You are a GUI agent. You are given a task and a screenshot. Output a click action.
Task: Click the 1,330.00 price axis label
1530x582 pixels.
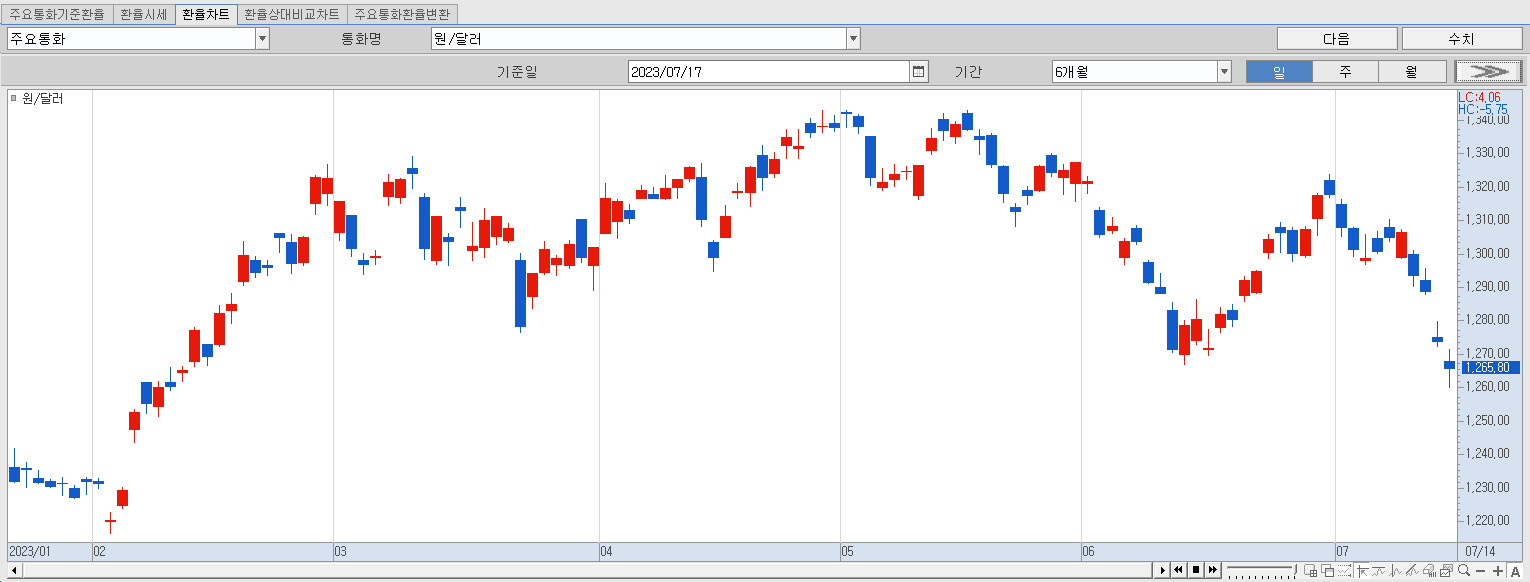click(x=1487, y=153)
